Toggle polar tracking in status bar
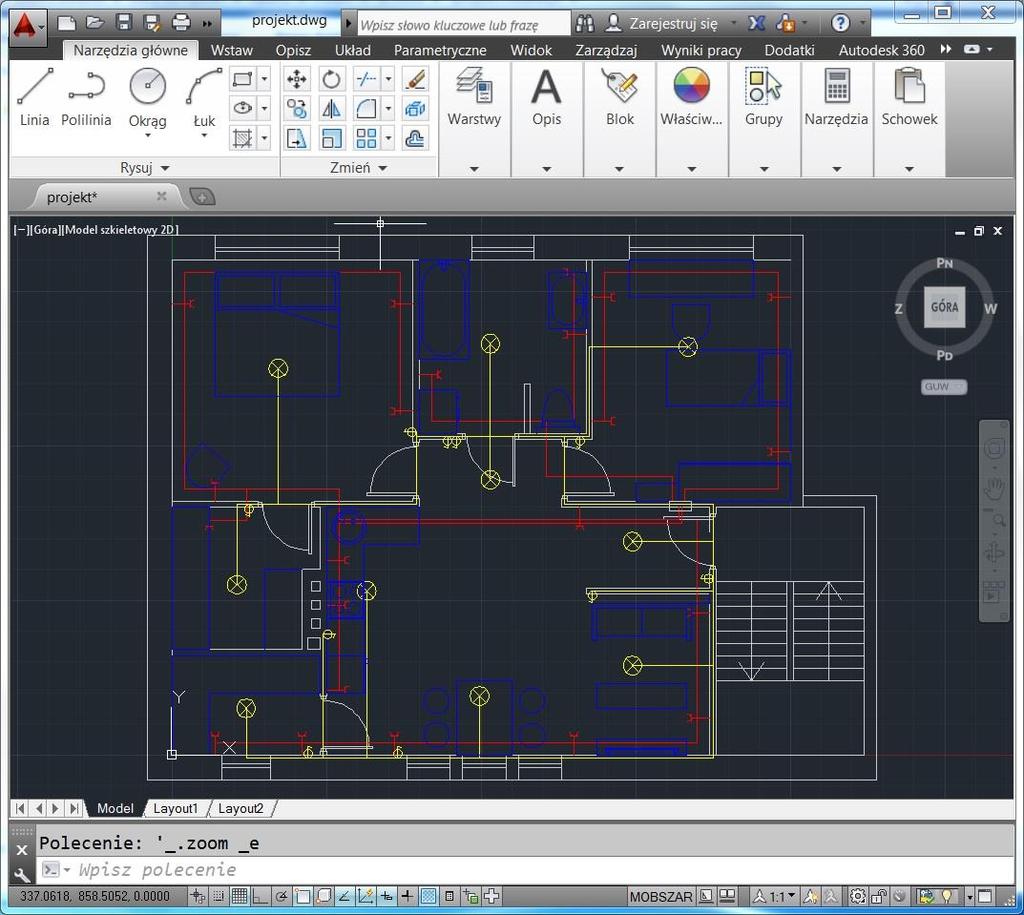The width and height of the screenshot is (1024, 915). point(281,896)
